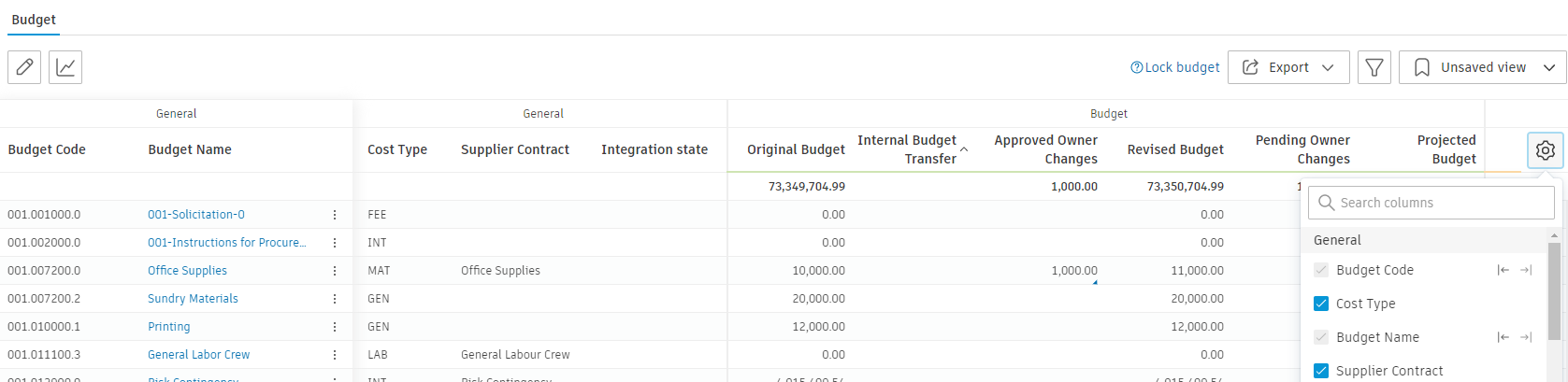Expand the Unsaved view dropdown

(x=1482, y=67)
